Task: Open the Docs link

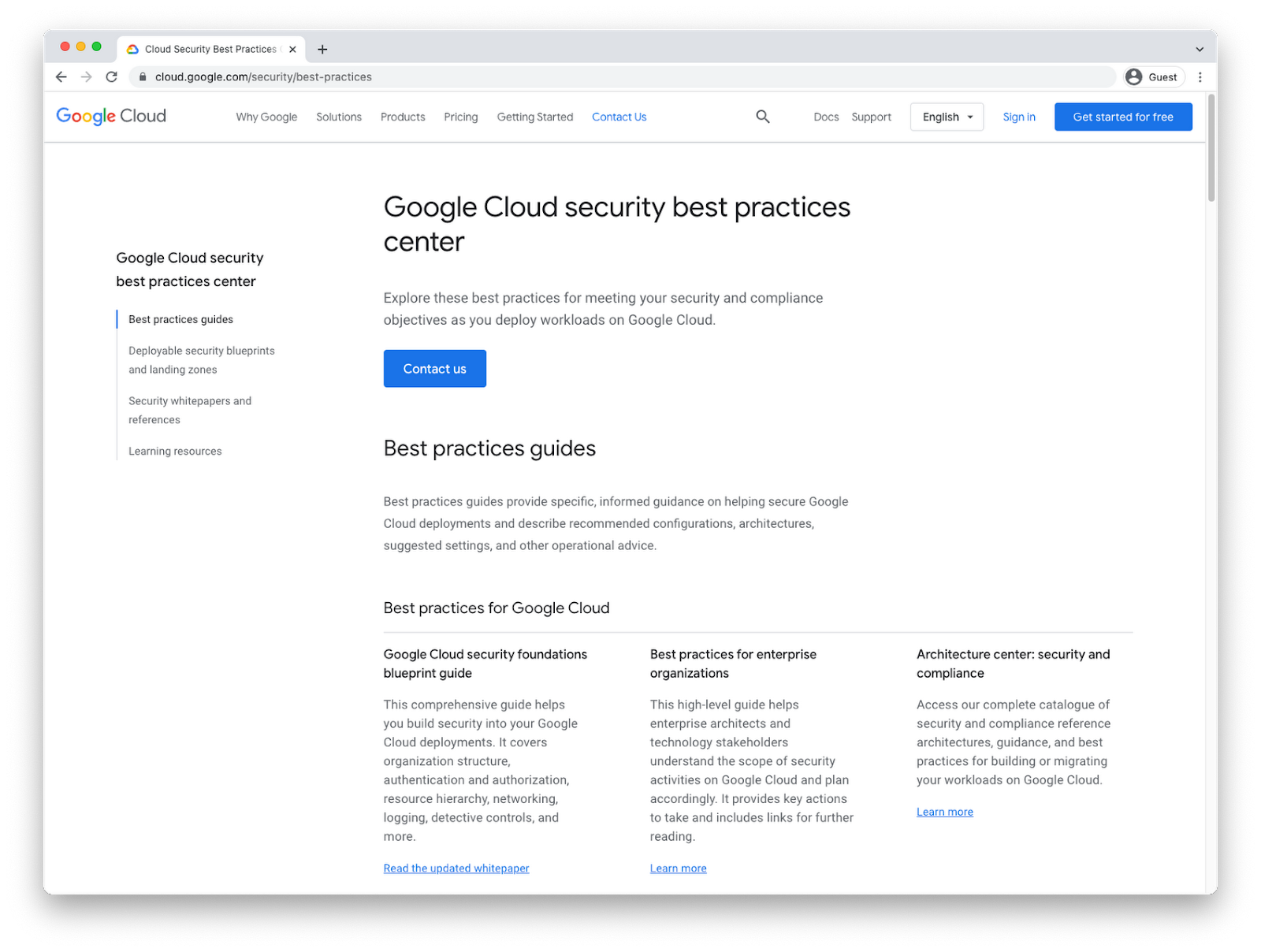Action: [x=826, y=117]
